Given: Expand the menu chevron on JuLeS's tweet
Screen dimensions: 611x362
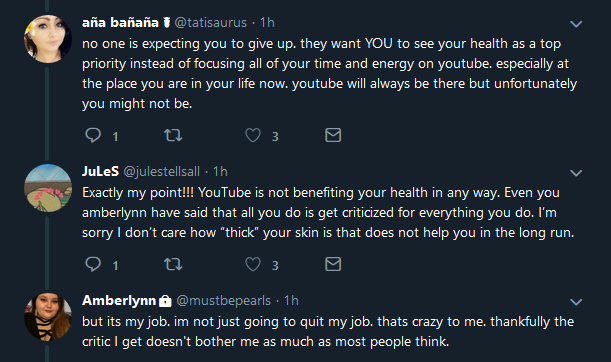Looking at the screenshot, I should (x=576, y=173).
